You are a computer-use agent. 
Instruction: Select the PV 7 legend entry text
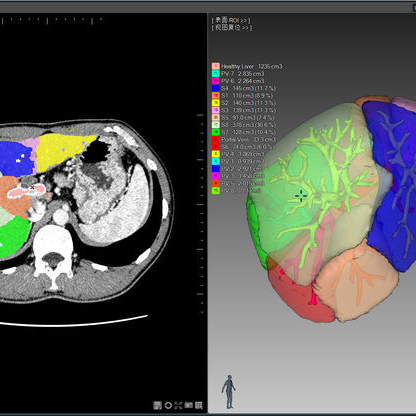[x=243, y=74]
